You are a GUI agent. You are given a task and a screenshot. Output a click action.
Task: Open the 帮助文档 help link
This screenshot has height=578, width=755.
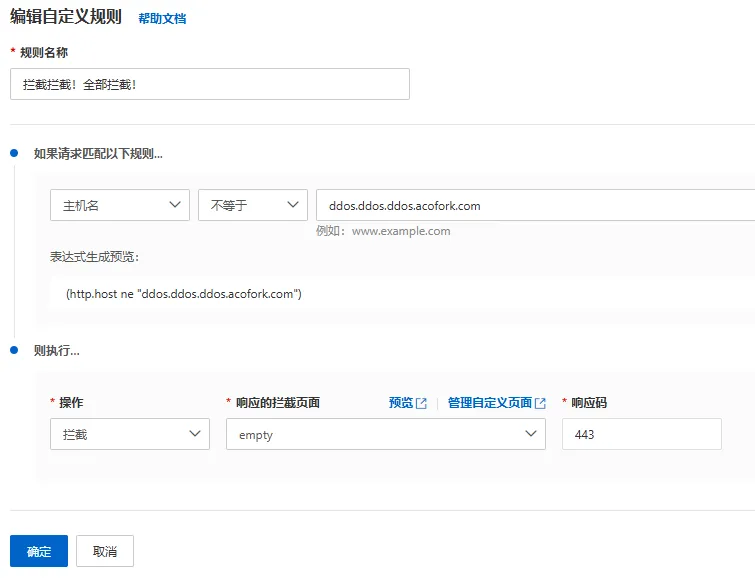(162, 18)
